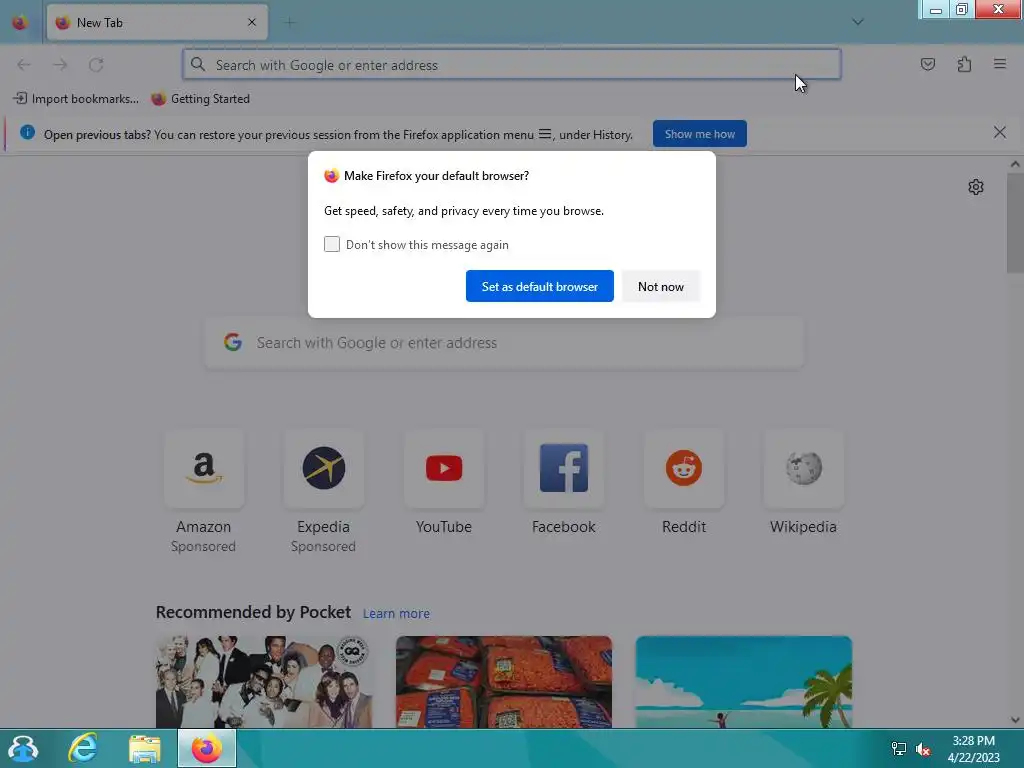The image size is (1024, 768).
Task: Click the muted volume tray icon
Action: (923, 749)
